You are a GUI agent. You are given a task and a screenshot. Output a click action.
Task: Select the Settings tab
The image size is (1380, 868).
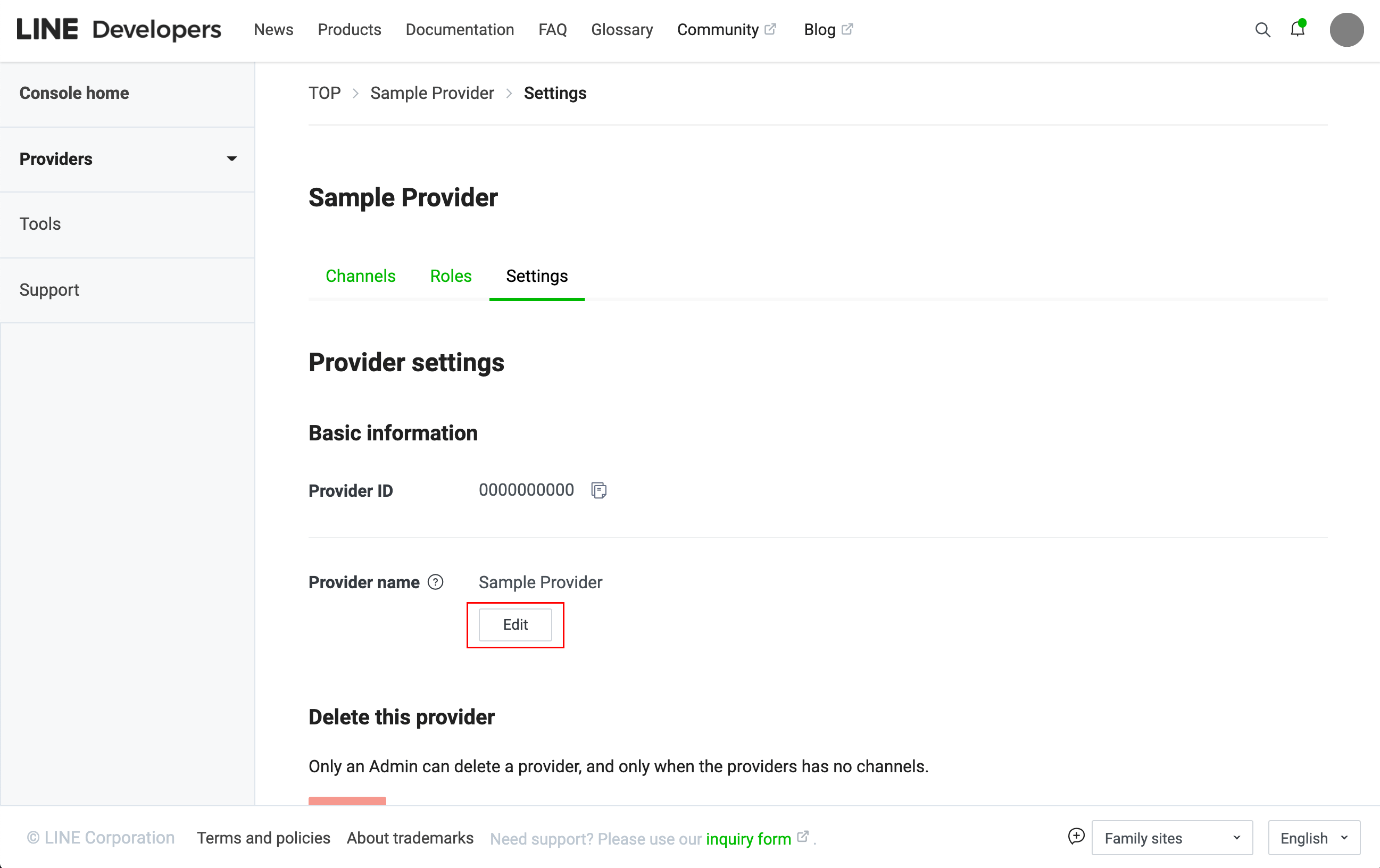tap(537, 276)
